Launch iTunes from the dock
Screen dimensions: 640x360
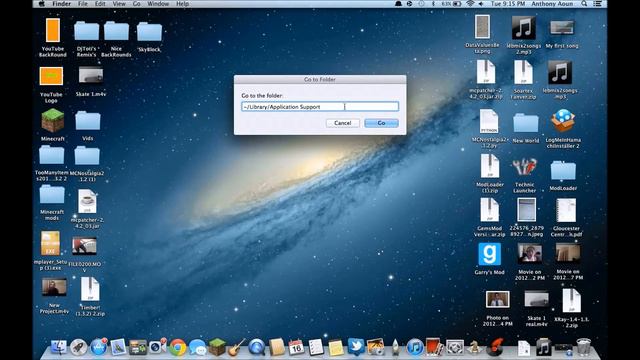[415, 347]
